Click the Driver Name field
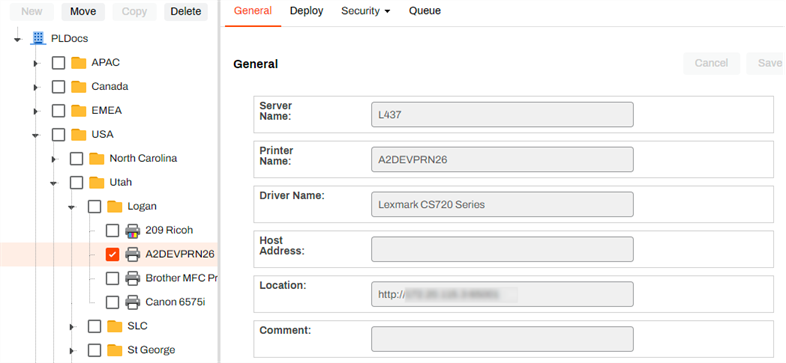This screenshot has width=786, height=363. click(502, 204)
